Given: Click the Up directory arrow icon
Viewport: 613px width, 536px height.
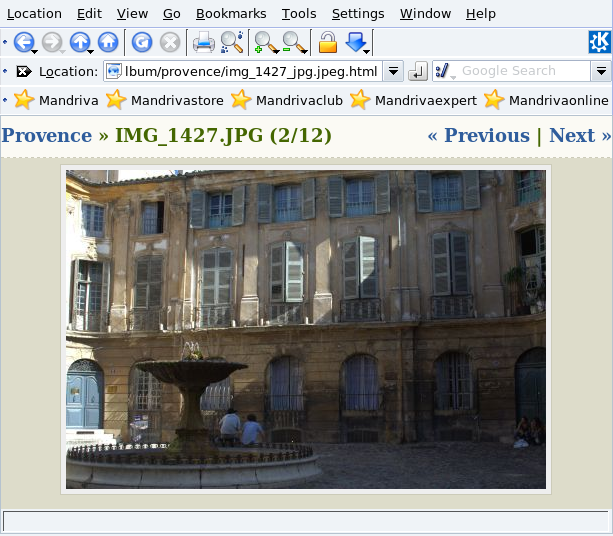Looking at the screenshot, I should (x=79, y=42).
